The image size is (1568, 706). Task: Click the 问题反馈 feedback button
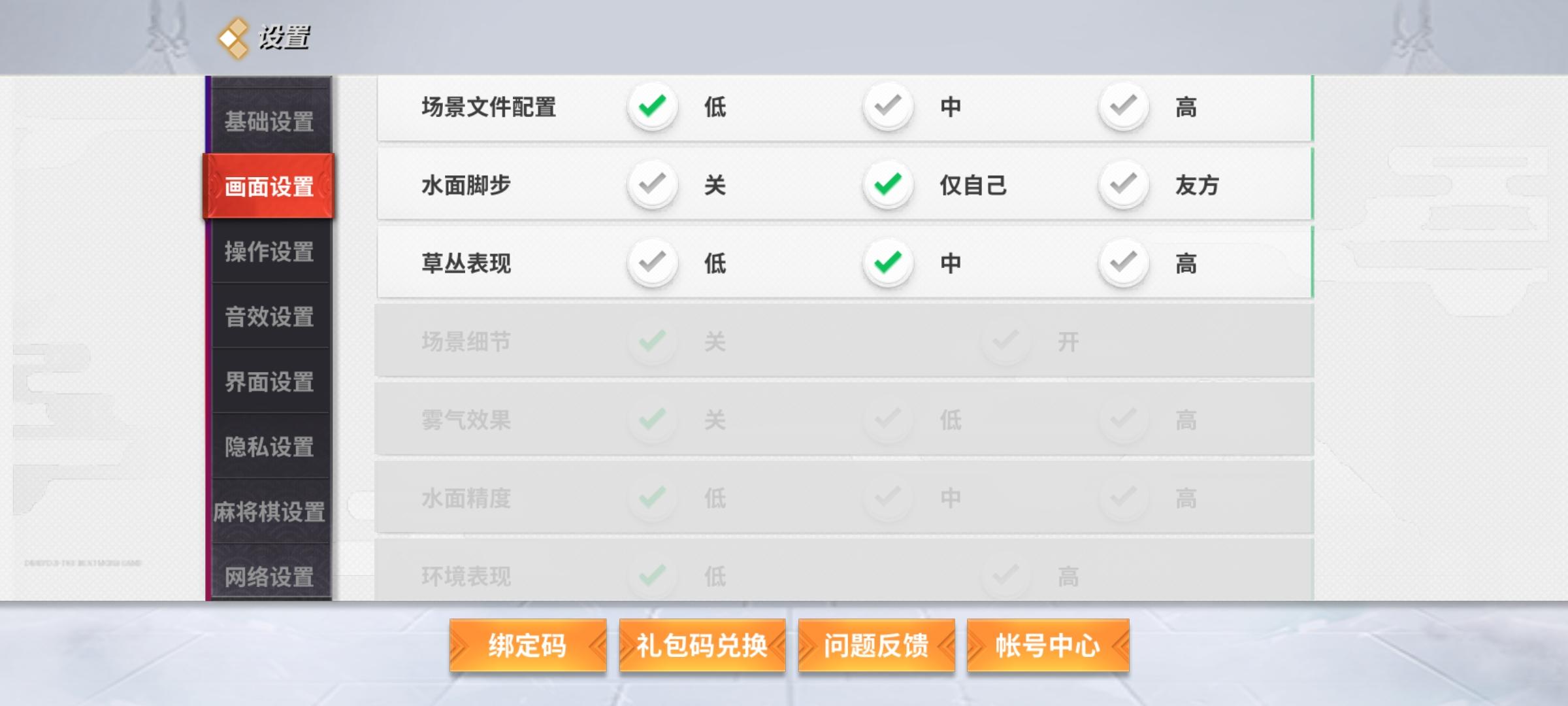tap(876, 646)
